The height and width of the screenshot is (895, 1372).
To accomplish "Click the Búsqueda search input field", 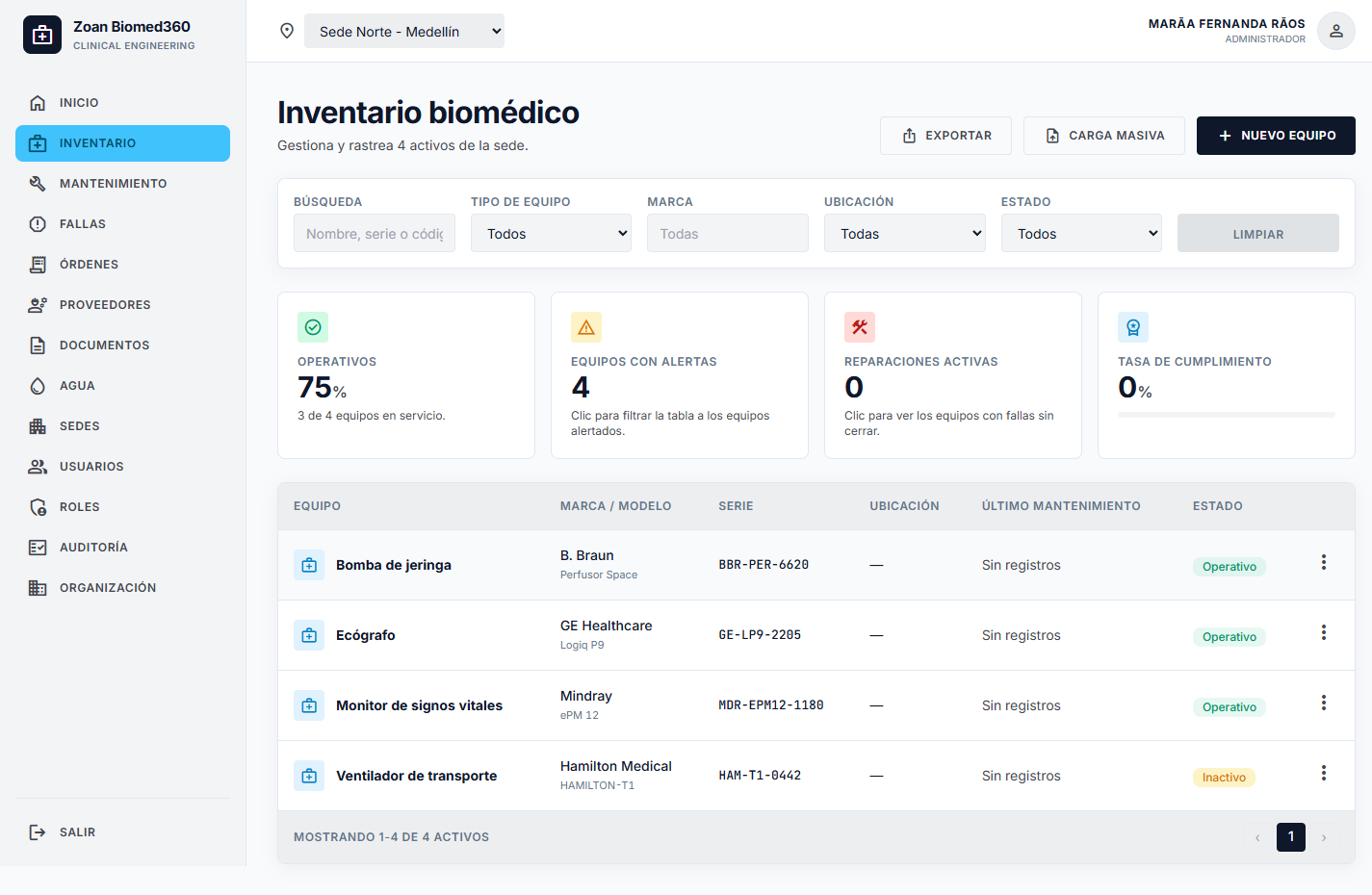I will pyautogui.click(x=375, y=233).
